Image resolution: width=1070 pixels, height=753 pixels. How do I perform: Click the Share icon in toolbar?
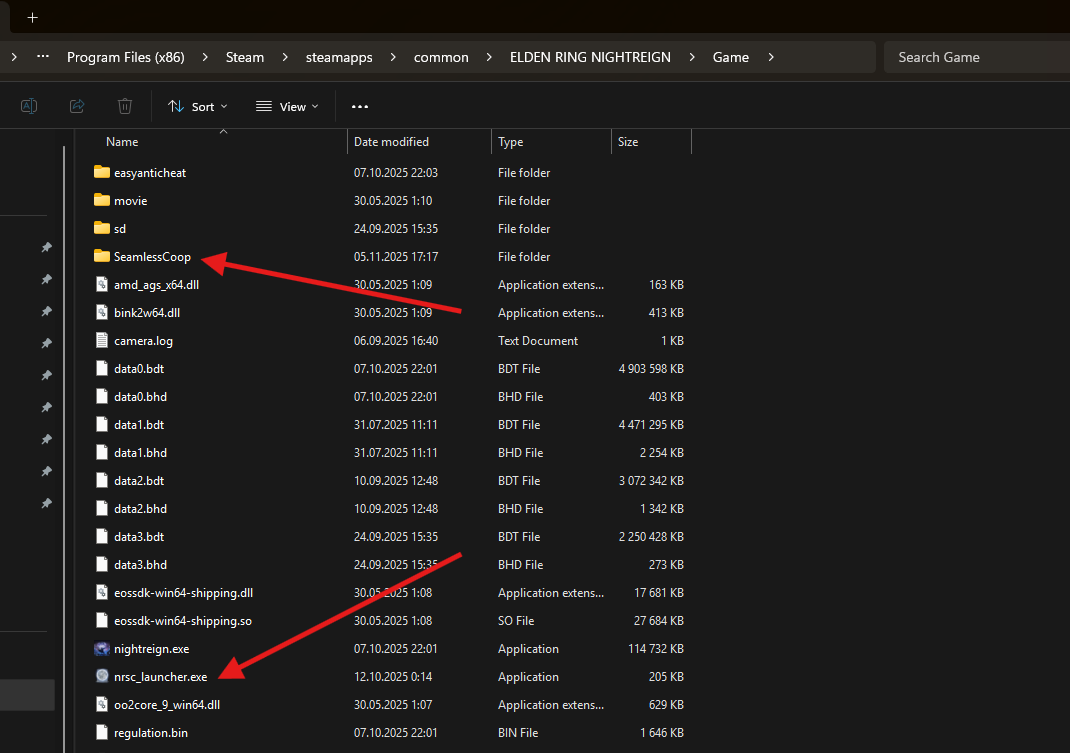pyautogui.click(x=77, y=106)
